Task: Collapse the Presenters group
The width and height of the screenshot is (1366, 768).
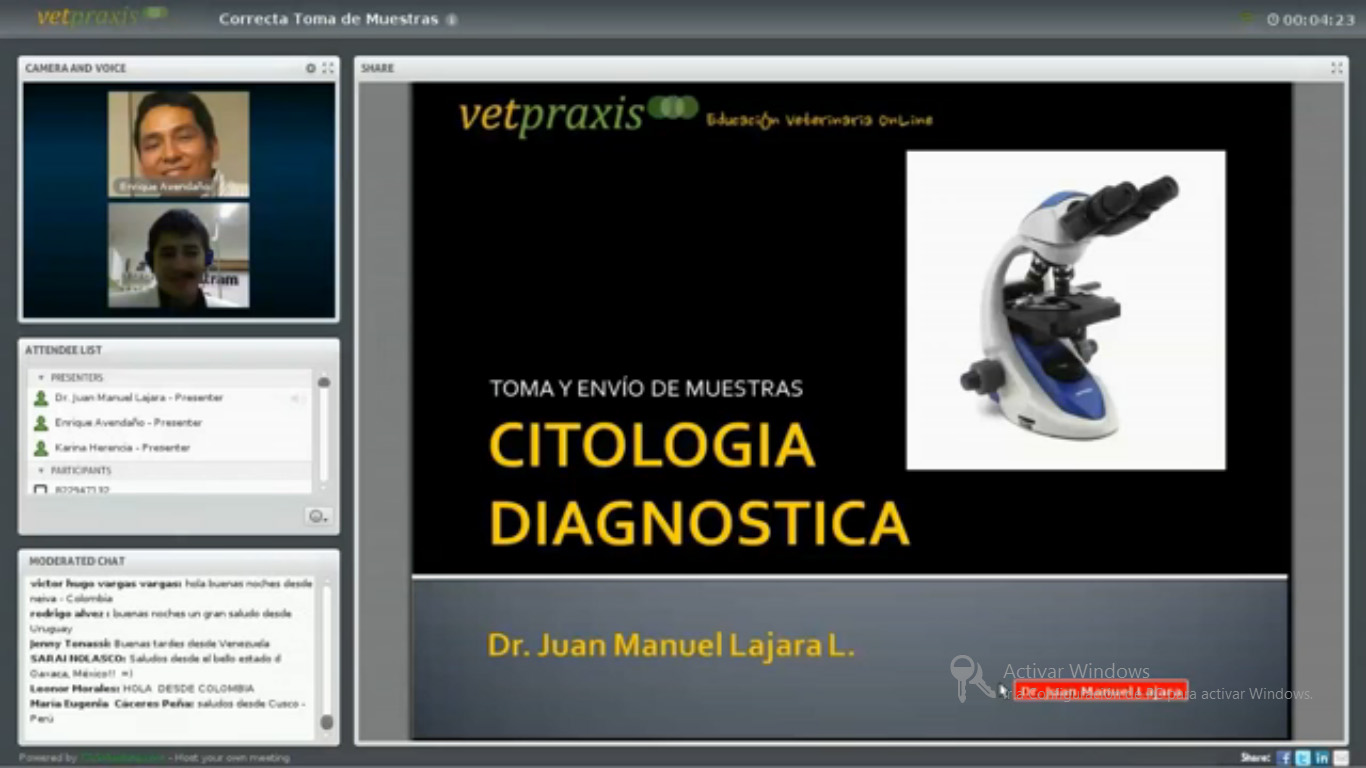Action: click(41, 378)
